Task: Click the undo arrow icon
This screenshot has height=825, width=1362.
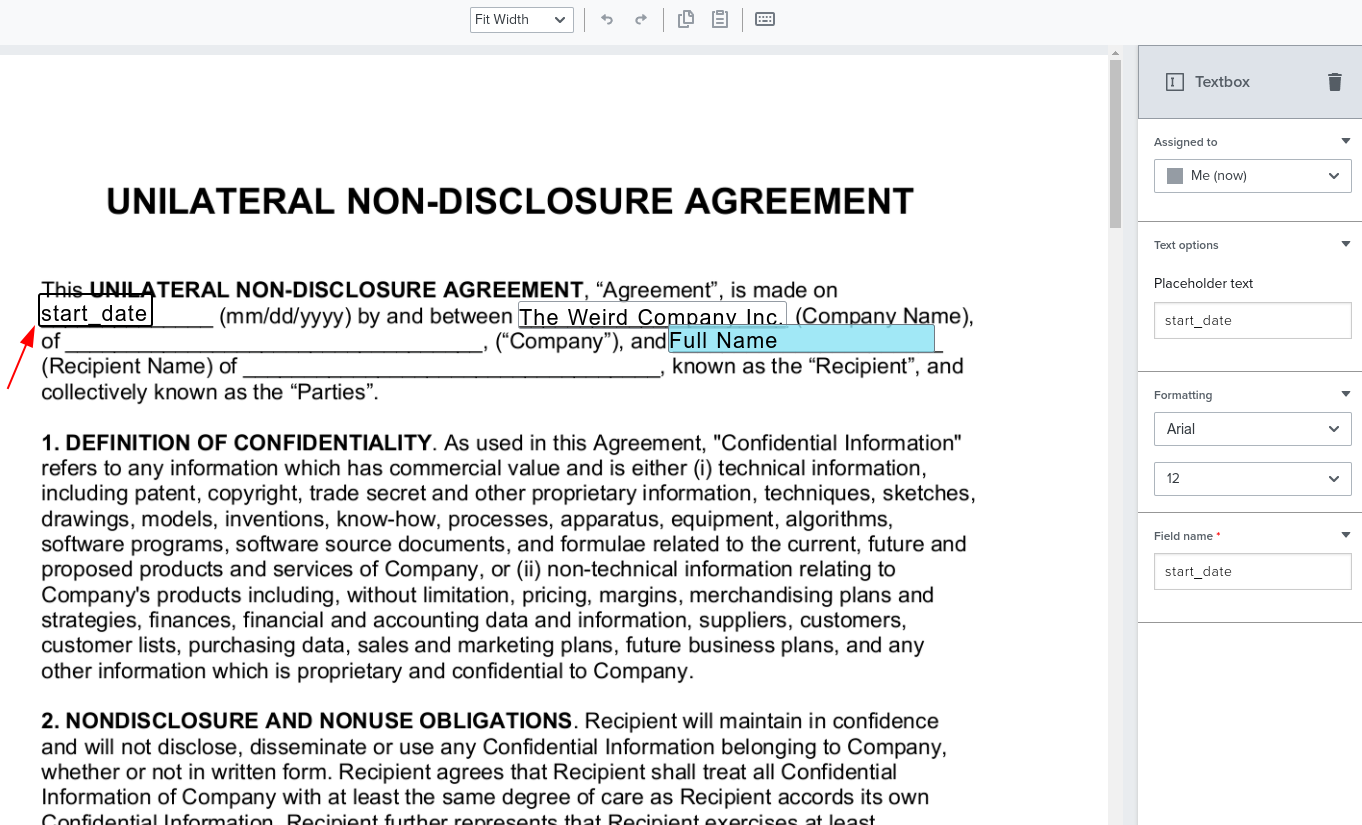Action: (x=606, y=19)
